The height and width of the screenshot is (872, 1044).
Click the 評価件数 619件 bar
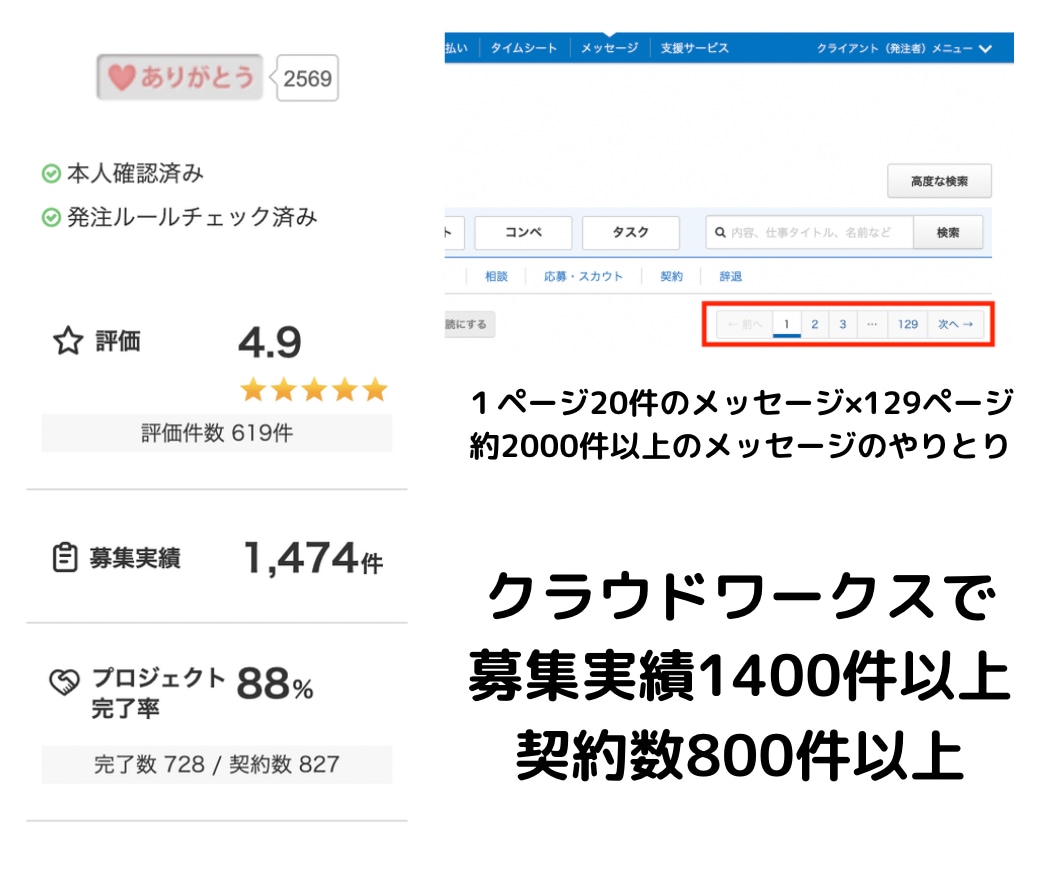pos(216,433)
